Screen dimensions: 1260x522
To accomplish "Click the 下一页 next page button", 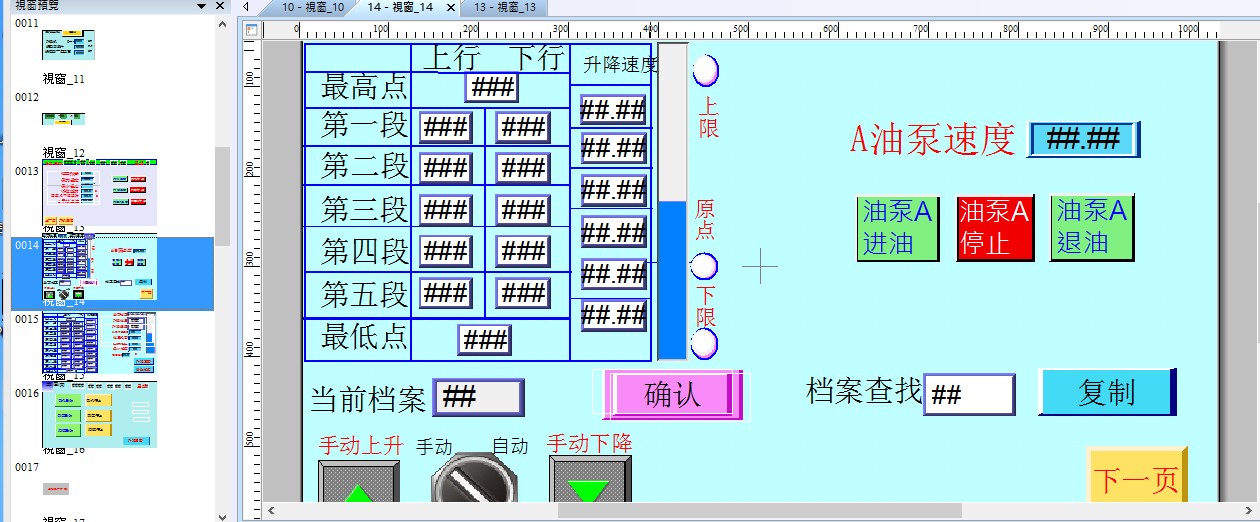I will 1136,479.
